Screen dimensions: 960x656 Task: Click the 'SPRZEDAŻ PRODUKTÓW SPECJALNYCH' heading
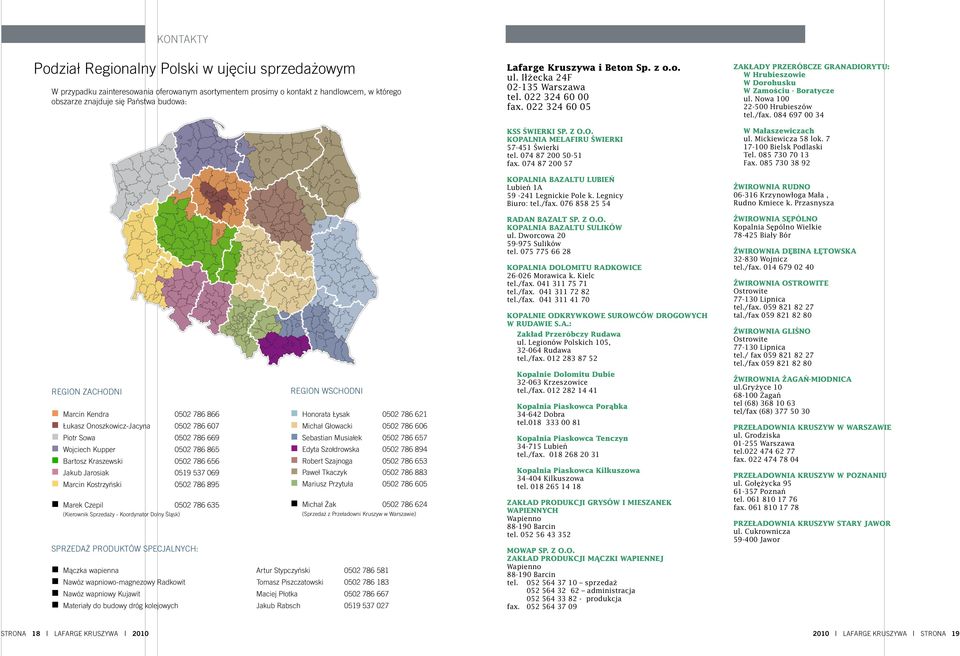pos(125,549)
